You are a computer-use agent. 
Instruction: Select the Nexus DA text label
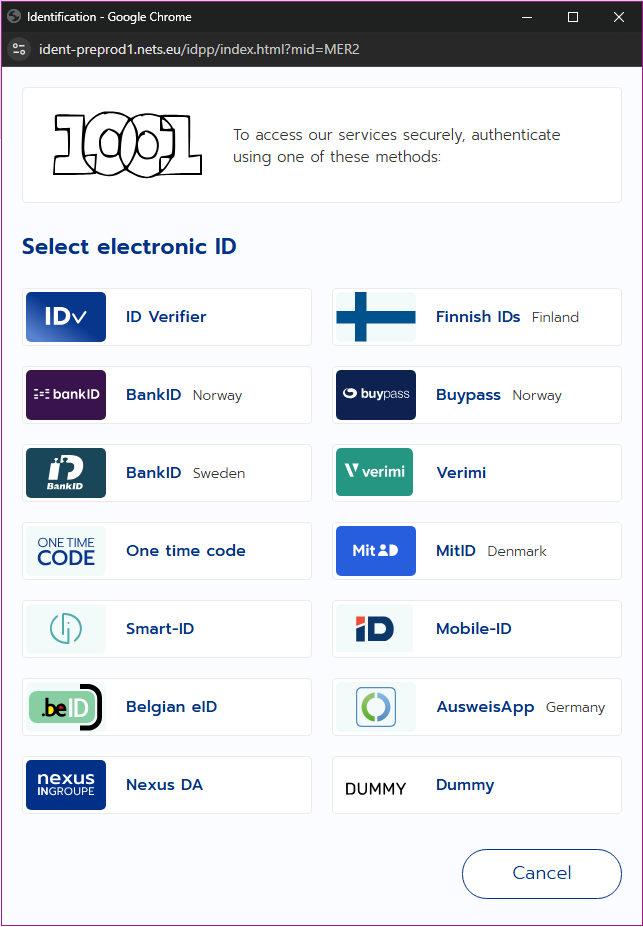[164, 785]
